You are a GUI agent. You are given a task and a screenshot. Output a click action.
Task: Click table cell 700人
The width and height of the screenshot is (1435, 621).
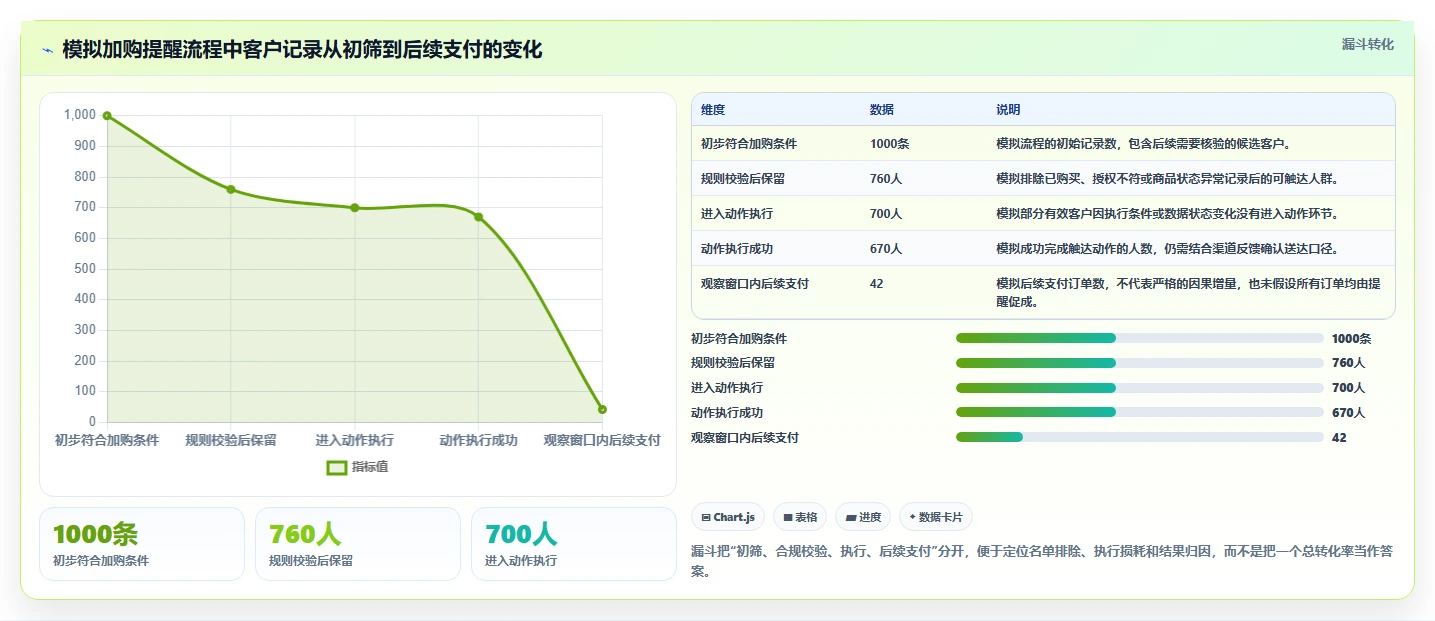[886, 214]
